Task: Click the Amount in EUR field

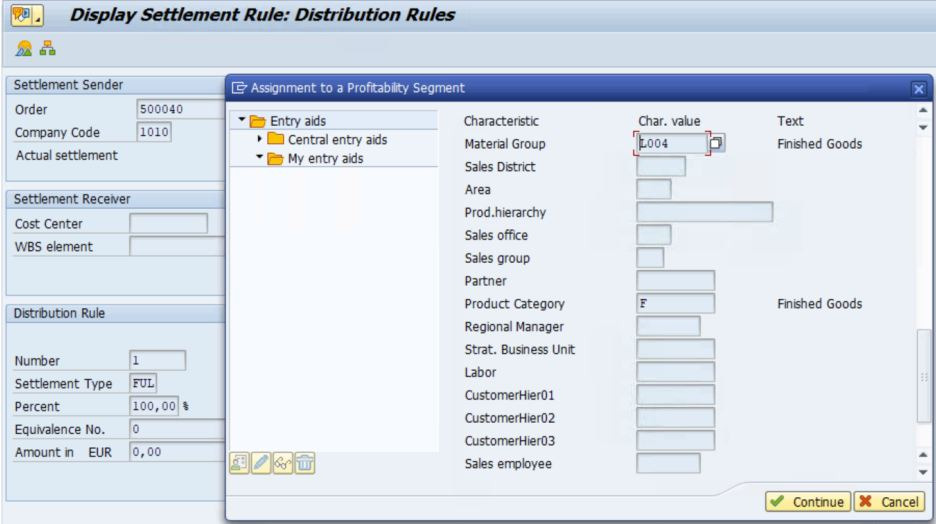Action: [177, 452]
